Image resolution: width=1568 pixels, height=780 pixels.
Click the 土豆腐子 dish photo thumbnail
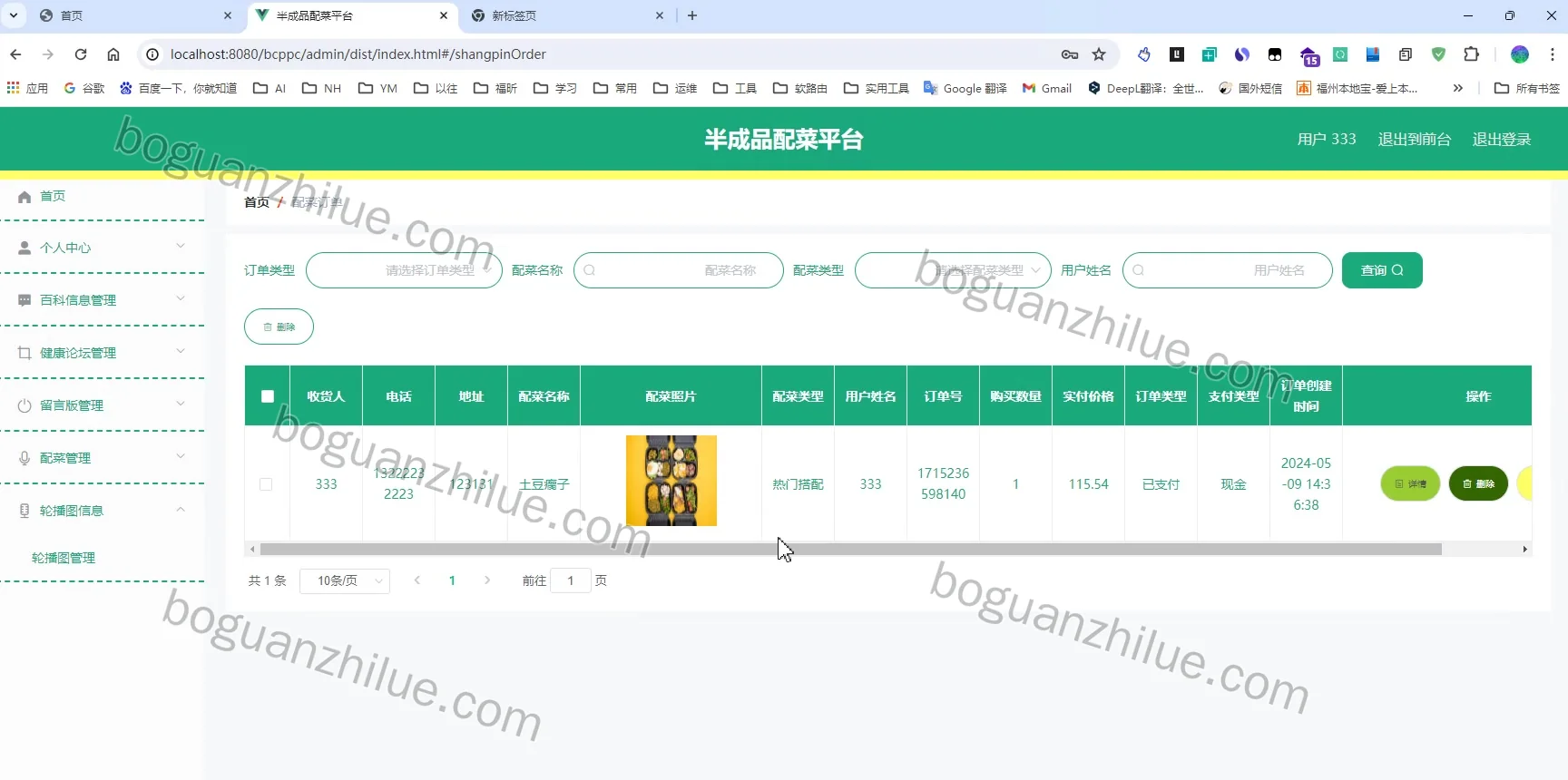tap(671, 481)
